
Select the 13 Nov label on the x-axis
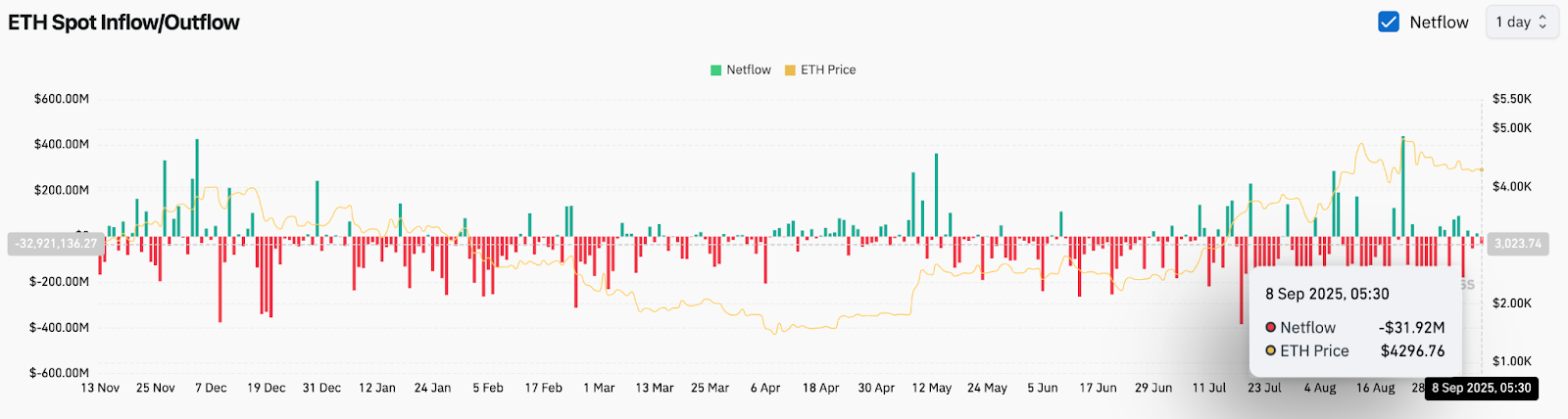(100, 389)
